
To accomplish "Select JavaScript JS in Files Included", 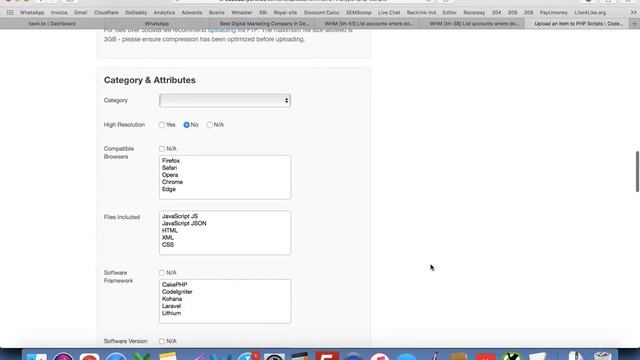I will tap(180, 216).
